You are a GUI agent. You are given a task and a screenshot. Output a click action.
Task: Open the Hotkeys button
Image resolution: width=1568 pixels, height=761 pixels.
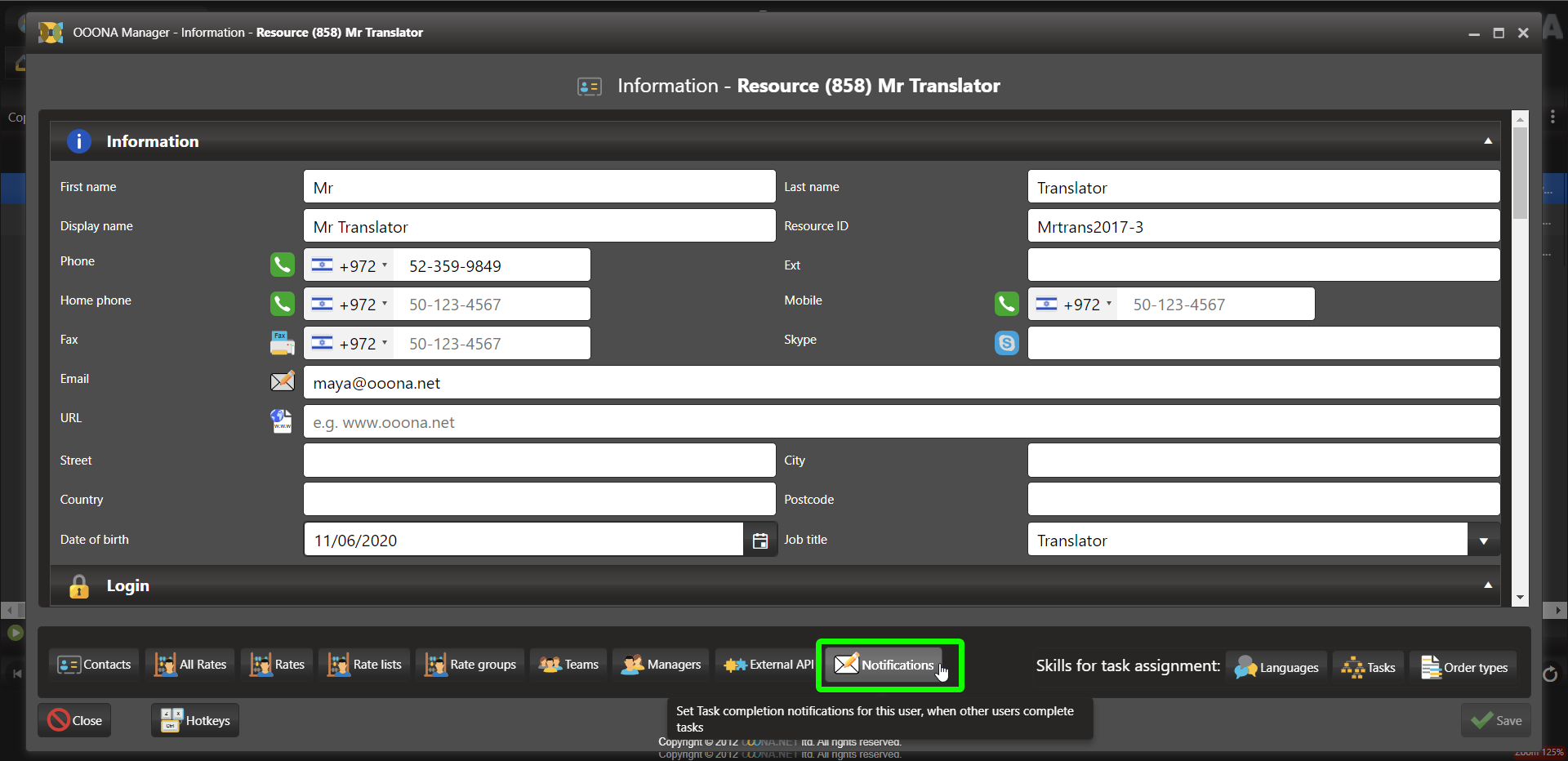pyautogui.click(x=195, y=720)
